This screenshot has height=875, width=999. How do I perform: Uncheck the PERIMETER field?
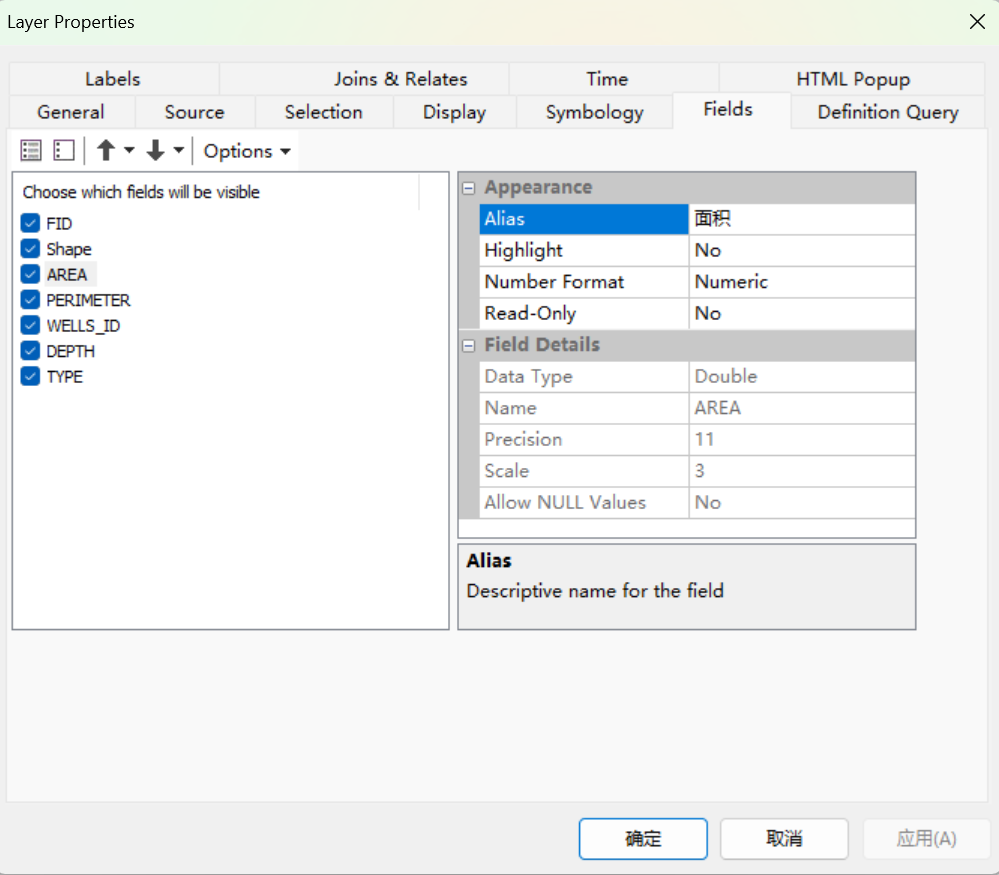30,299
